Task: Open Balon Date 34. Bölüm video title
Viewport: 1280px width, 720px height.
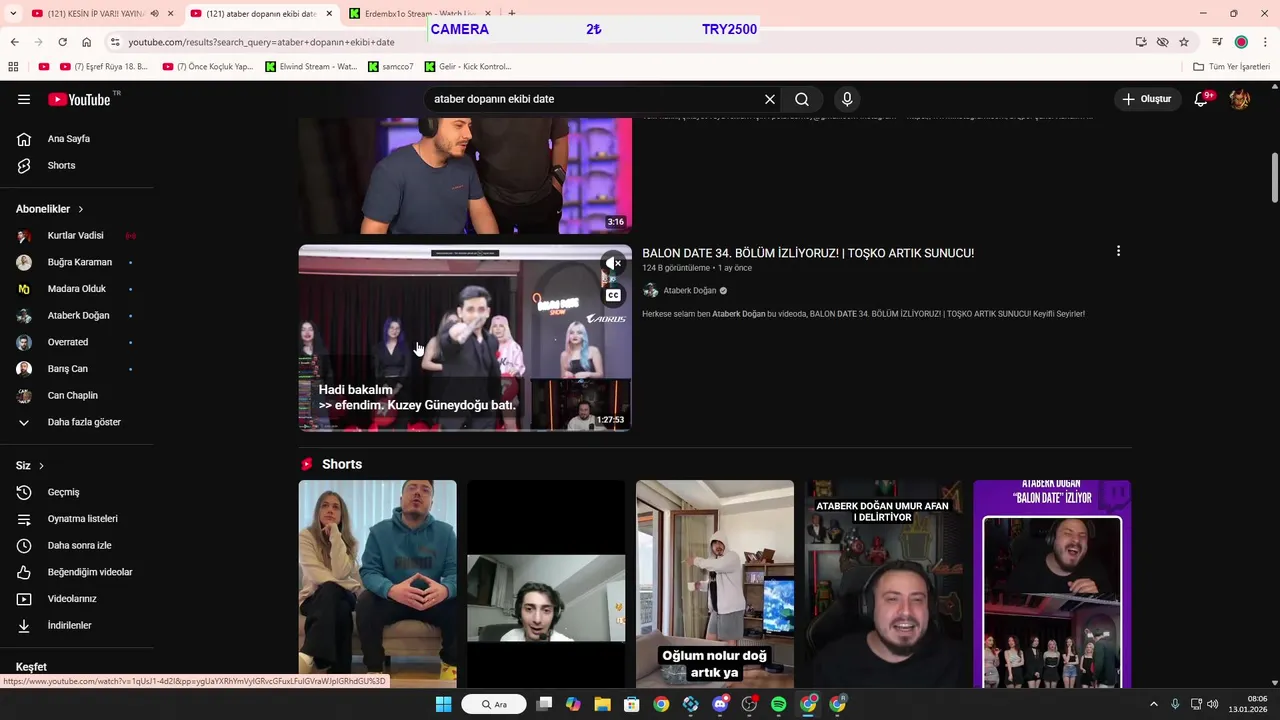Action: pyautogui.click(x=808, y=253)
